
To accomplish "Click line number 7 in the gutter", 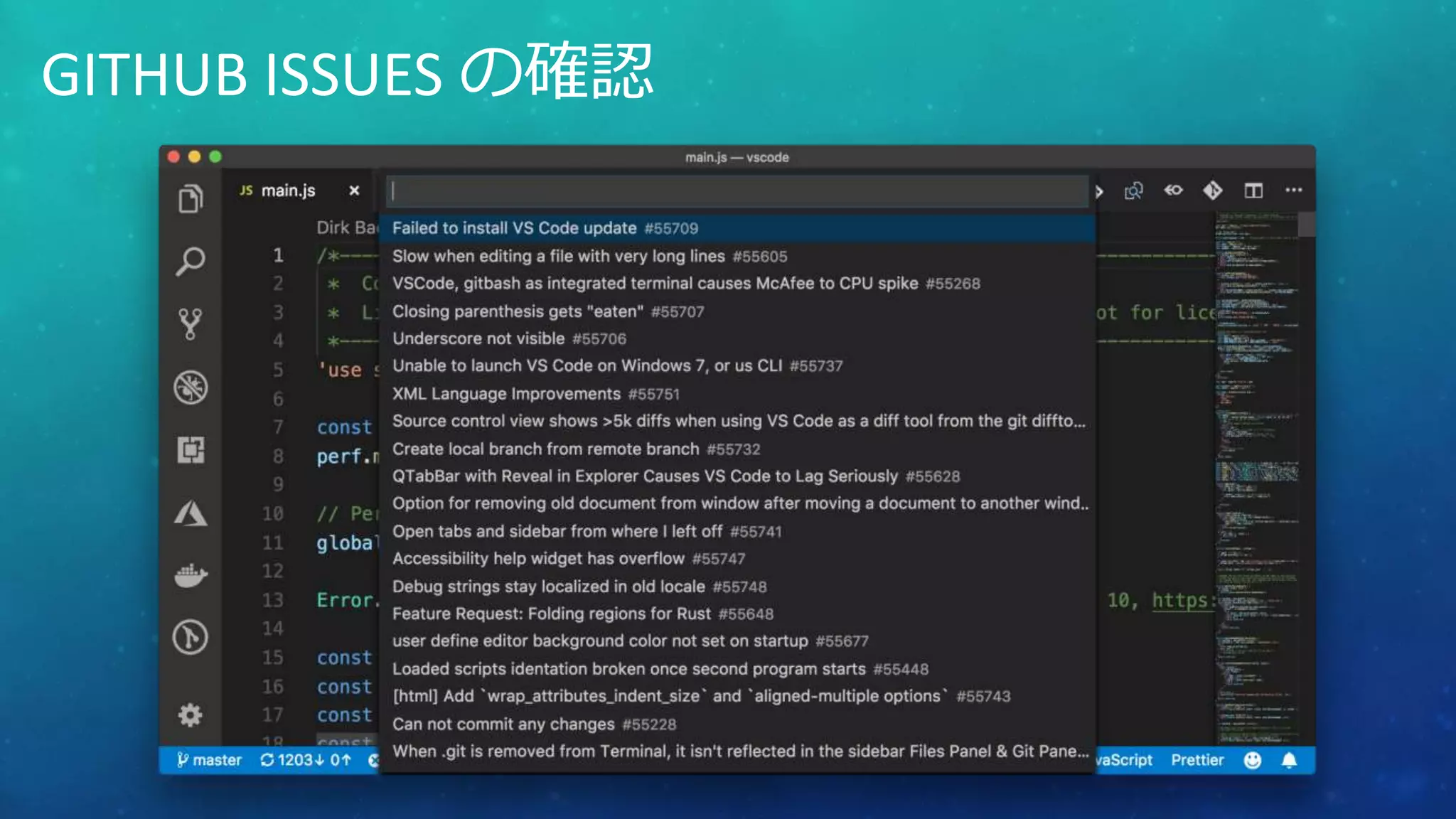I will (x=278, y=427).
